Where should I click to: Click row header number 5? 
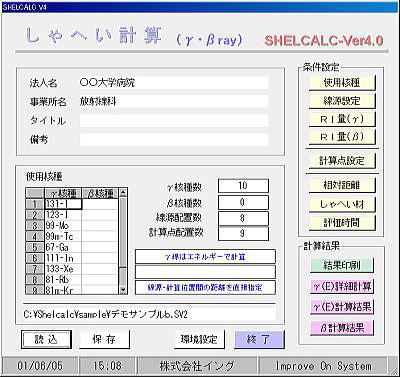click(35, 247)
